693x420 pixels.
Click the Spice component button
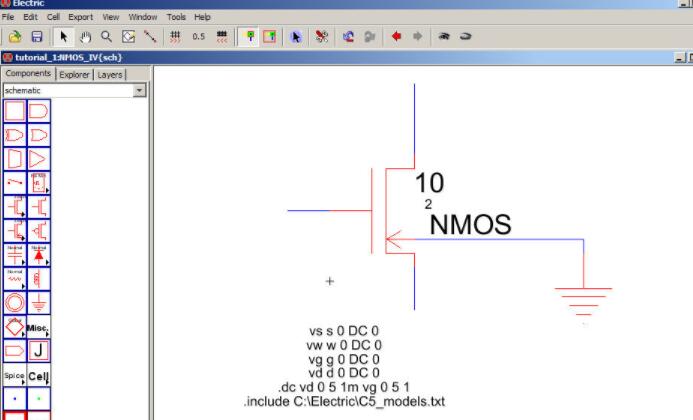pyautogui.click(x=15, y=377)
